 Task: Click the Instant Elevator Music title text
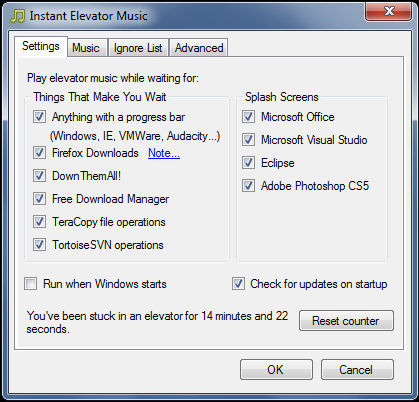click(88, 16)
